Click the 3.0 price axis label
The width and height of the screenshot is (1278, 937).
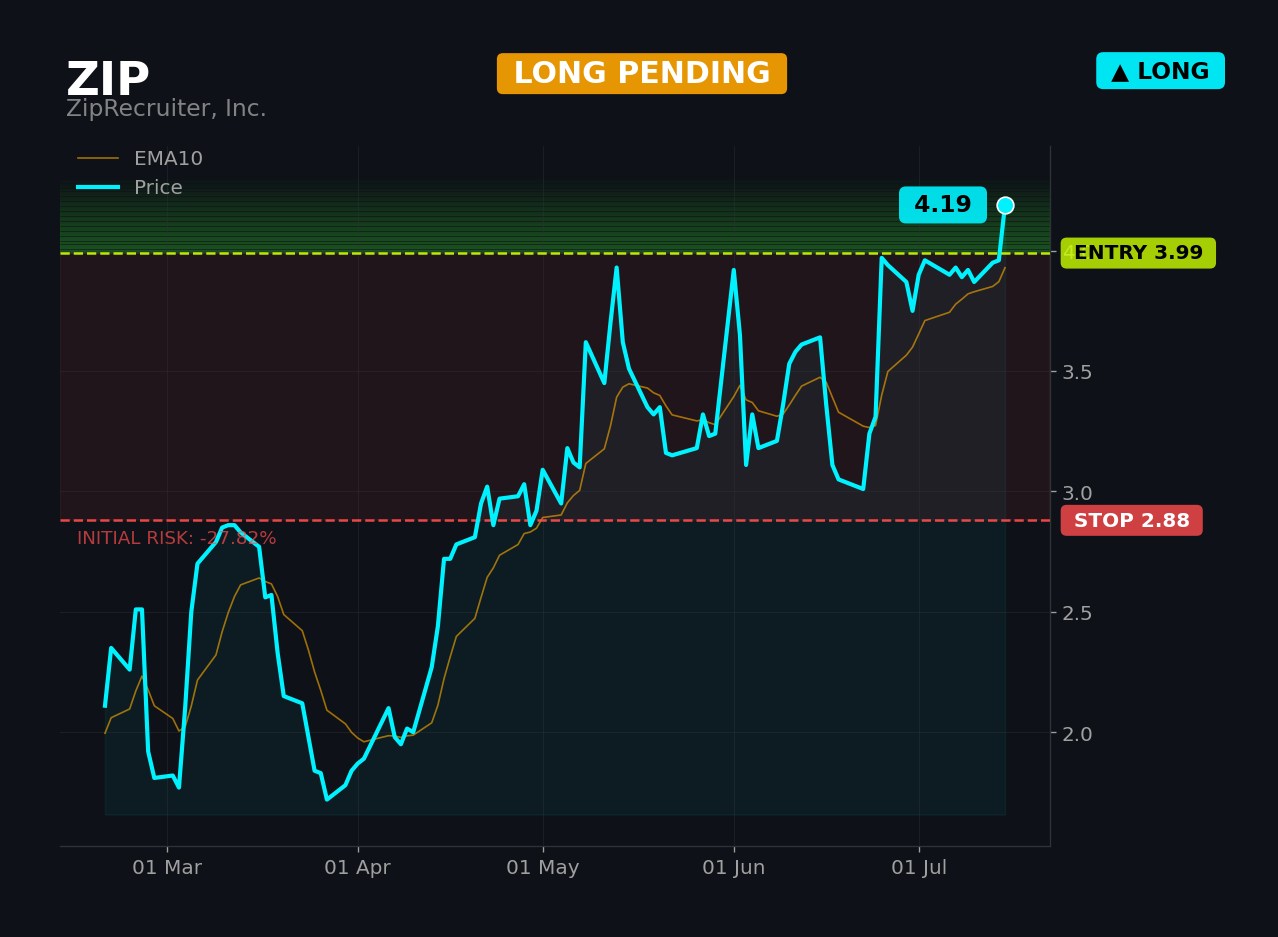(1077, 492)
